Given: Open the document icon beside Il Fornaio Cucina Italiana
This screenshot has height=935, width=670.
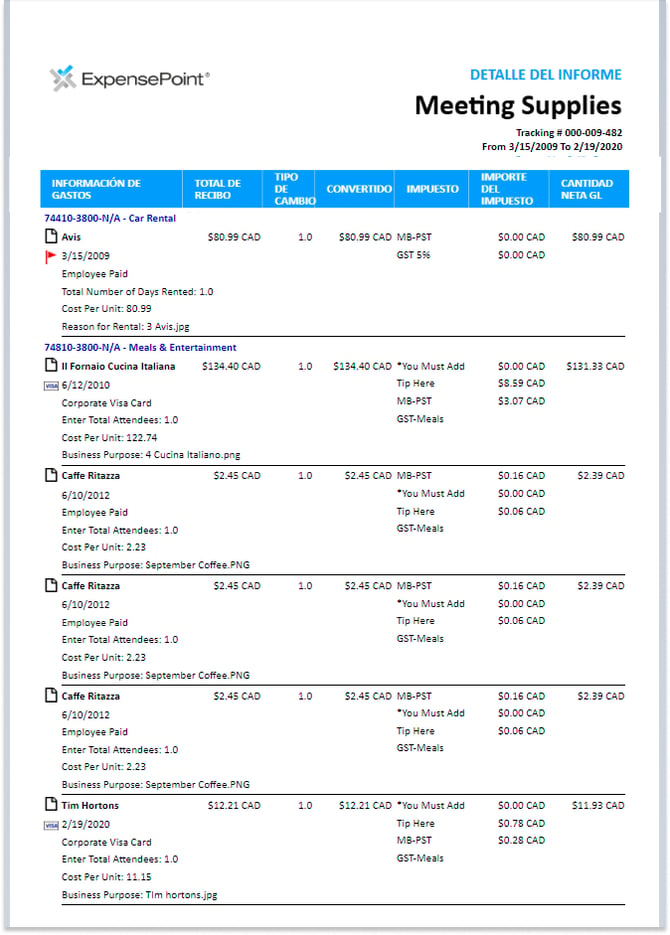Looking at the screenshot, I should pos(52,365).
